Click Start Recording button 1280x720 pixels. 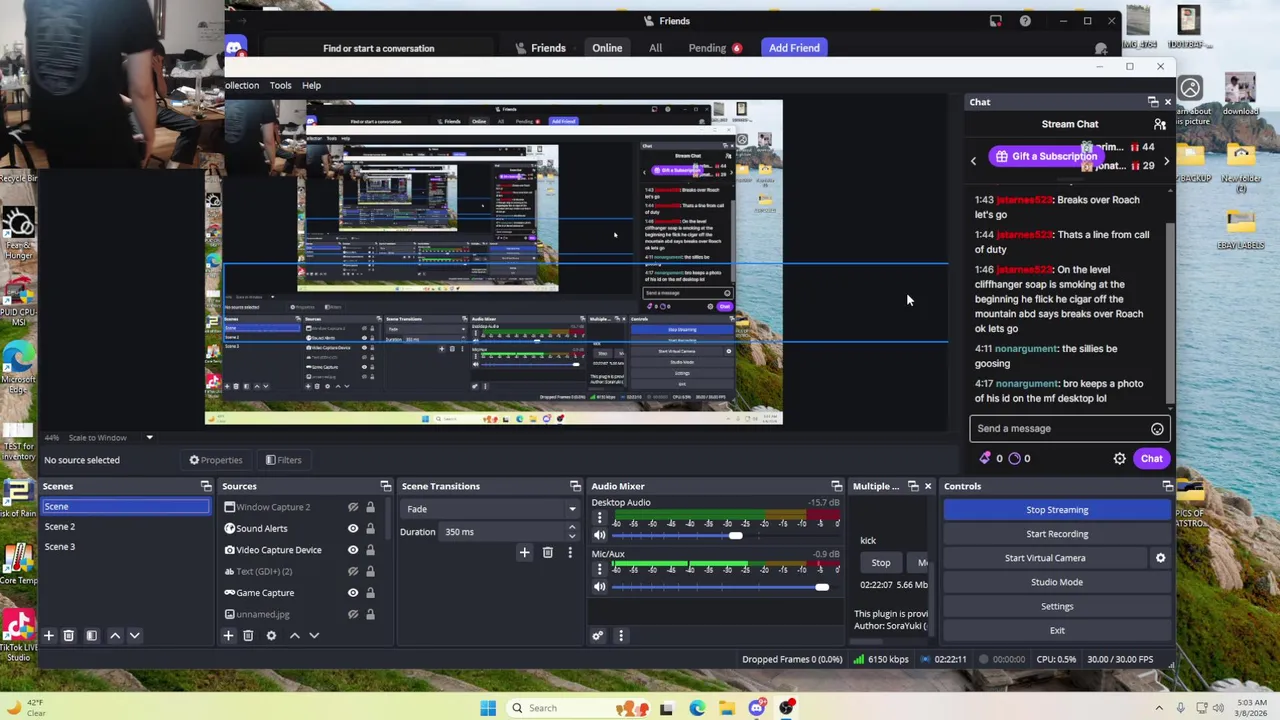(x=1057, y=534)
